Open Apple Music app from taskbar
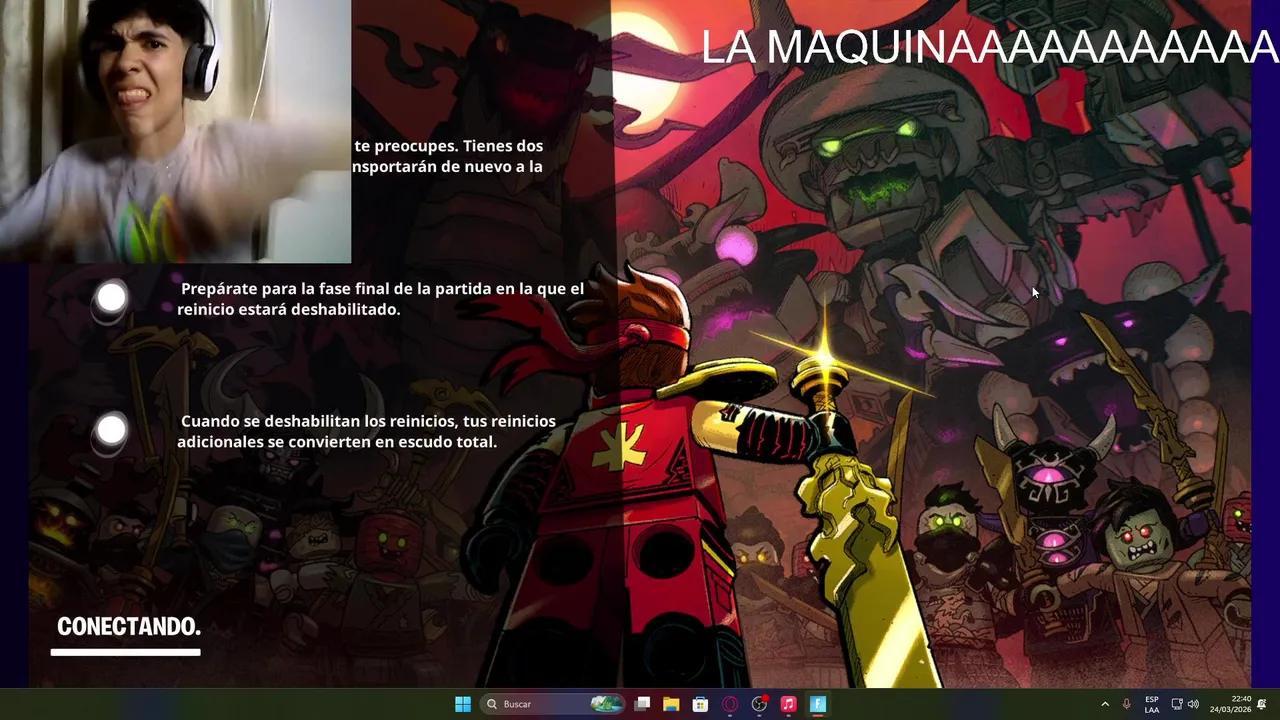 pyautogui.click(x=788, y=704)
